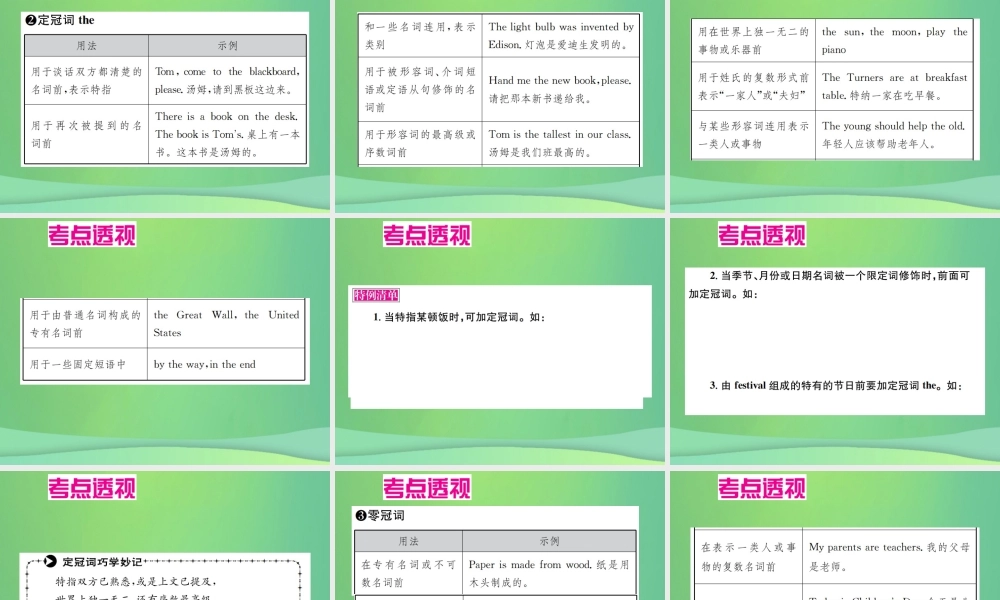This screenshot has height=600, width=1000.
Task: Click the example There is a book on the desk
Action: point(228,134)
